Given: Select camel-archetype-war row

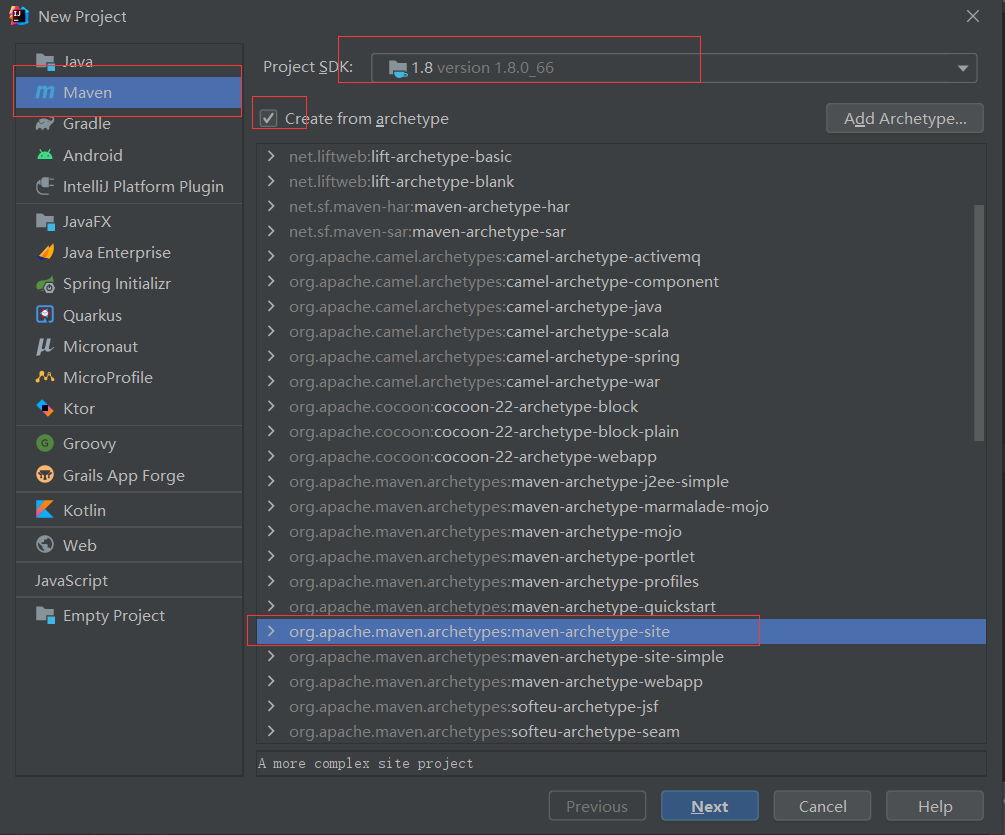Looking at the screenshot, I should point(621,381).
